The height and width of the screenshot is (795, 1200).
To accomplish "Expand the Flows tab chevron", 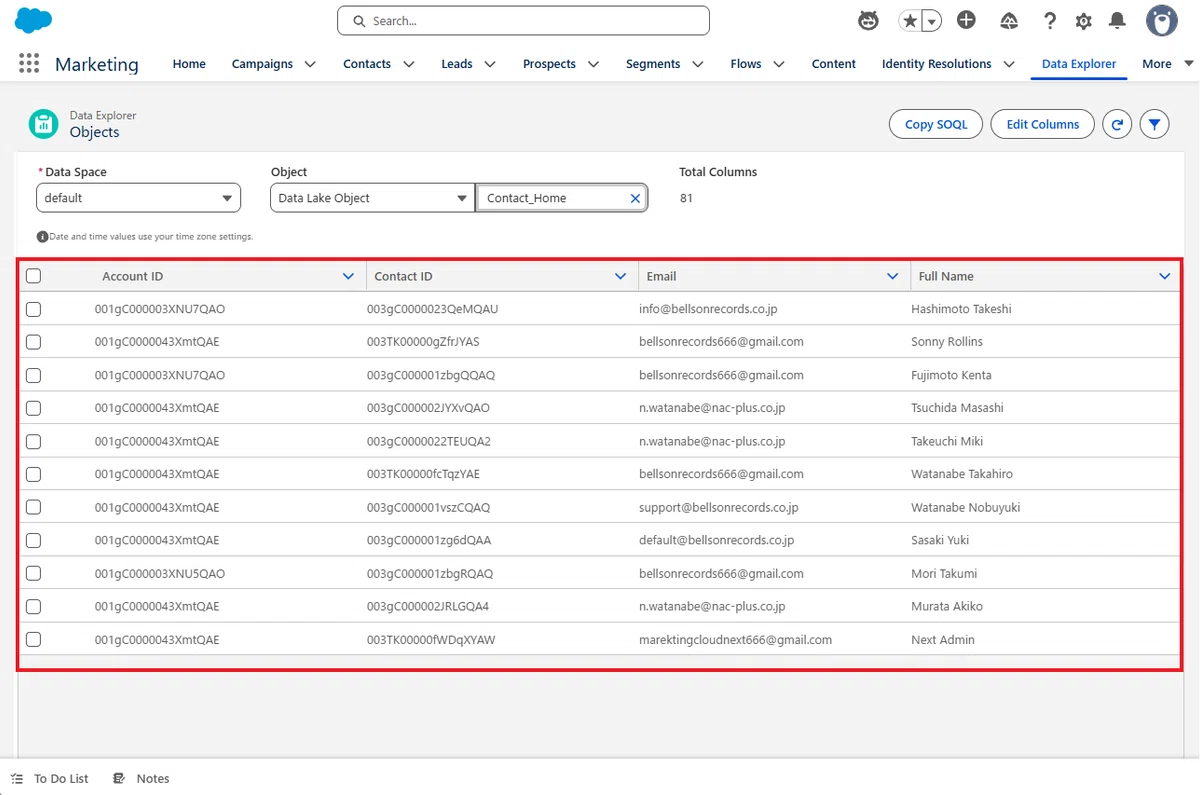I will (x=778, y=64).
